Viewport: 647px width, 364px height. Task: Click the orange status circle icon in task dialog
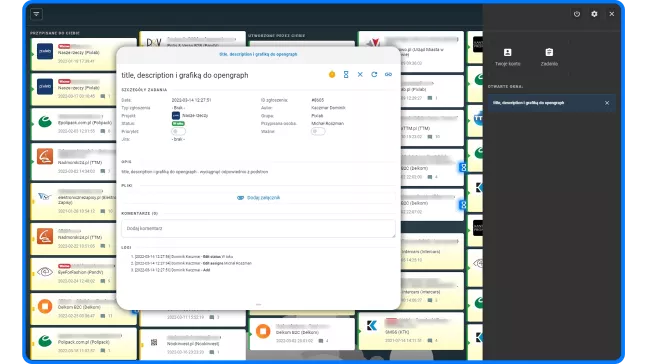[332, 74]
